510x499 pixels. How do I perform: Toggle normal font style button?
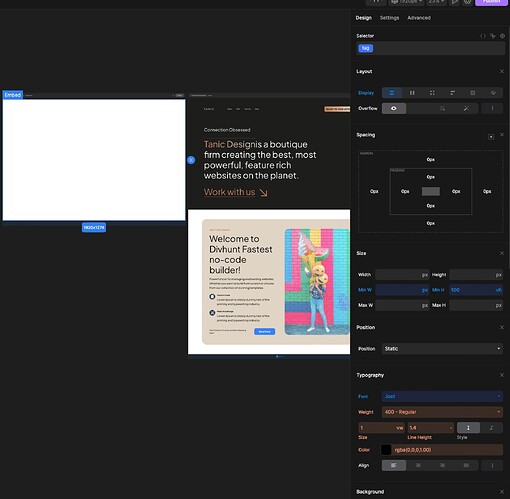468,428
